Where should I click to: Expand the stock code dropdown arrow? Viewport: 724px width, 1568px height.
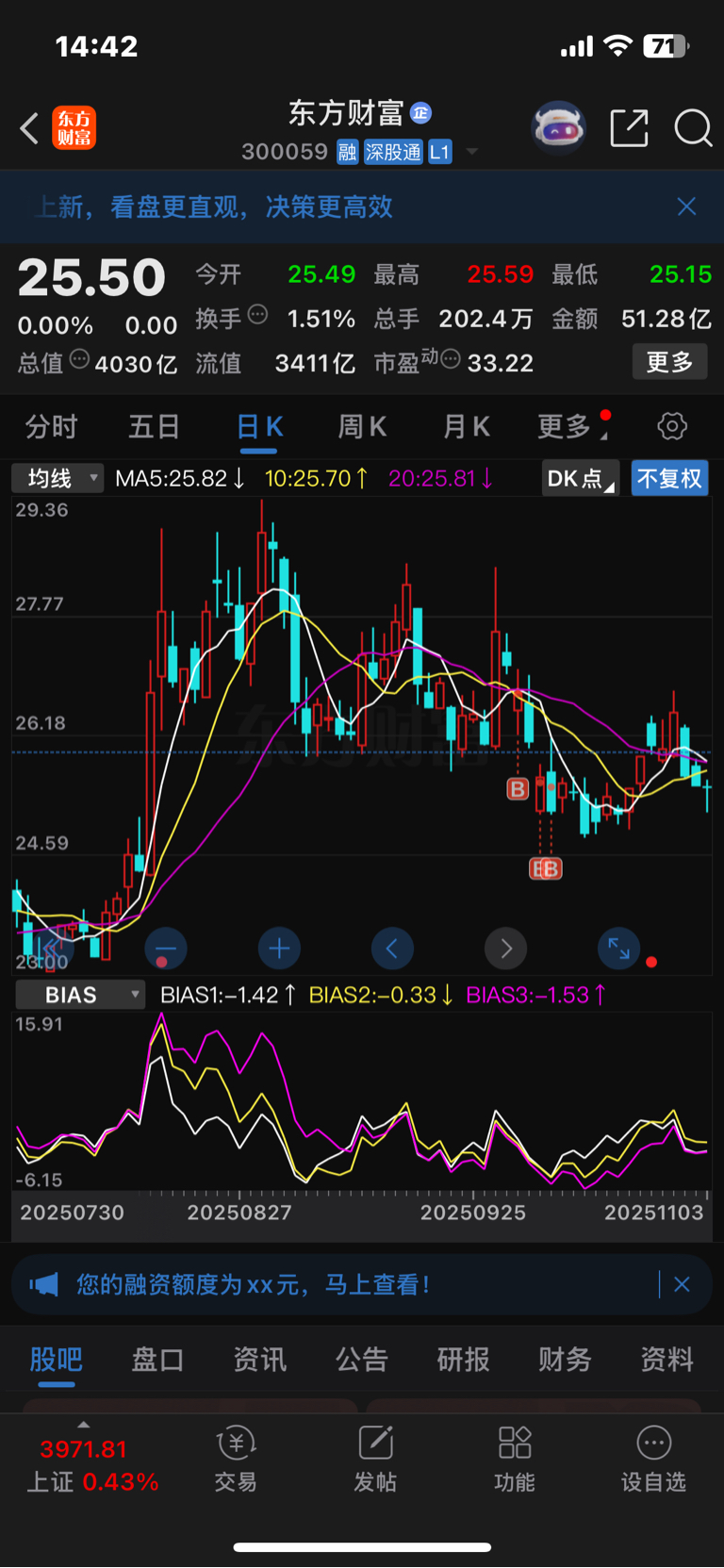(x=471, y=152)
